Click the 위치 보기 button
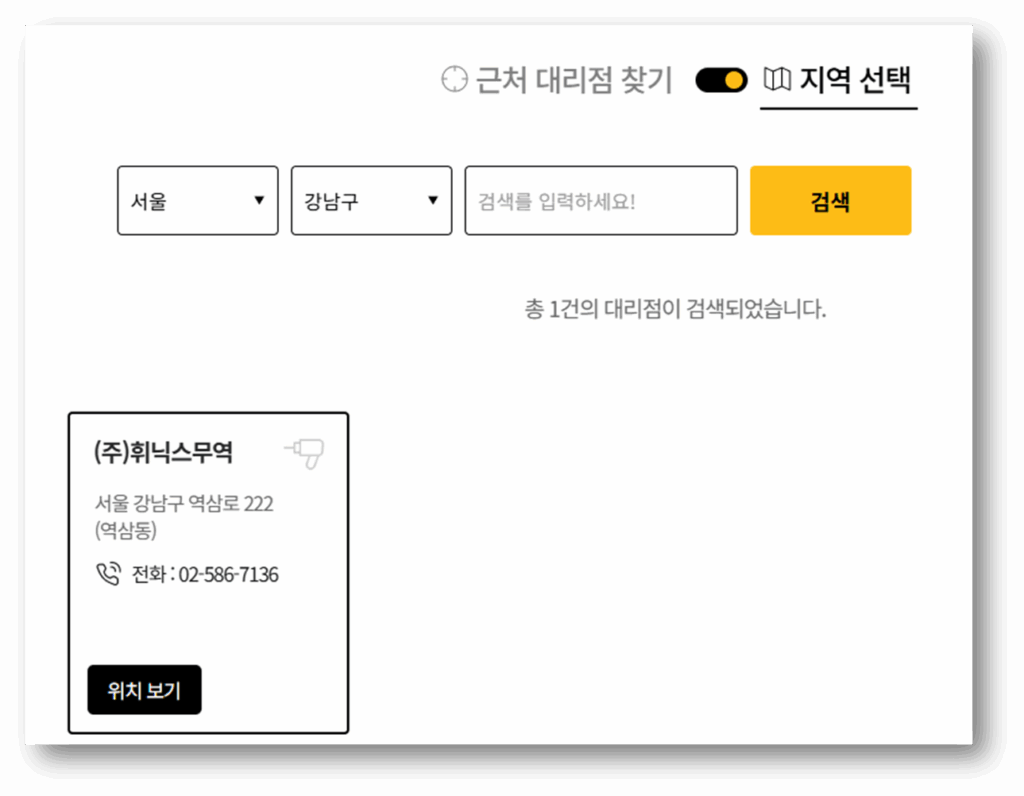Image resolution: width=1024 pixels, height=796 pixels. tap(144, 690)
